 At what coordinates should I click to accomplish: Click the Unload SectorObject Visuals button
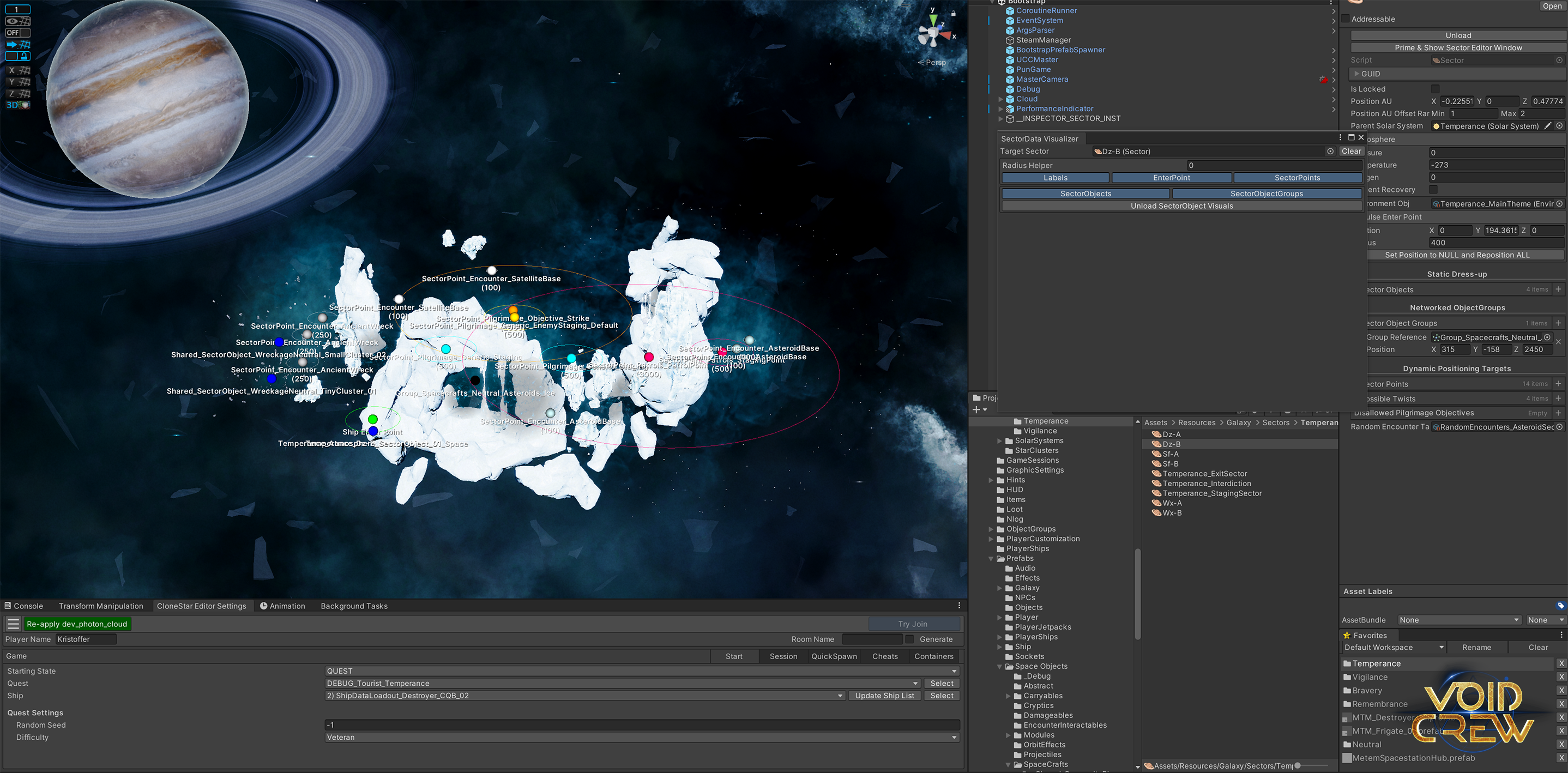pos(1181,206)
